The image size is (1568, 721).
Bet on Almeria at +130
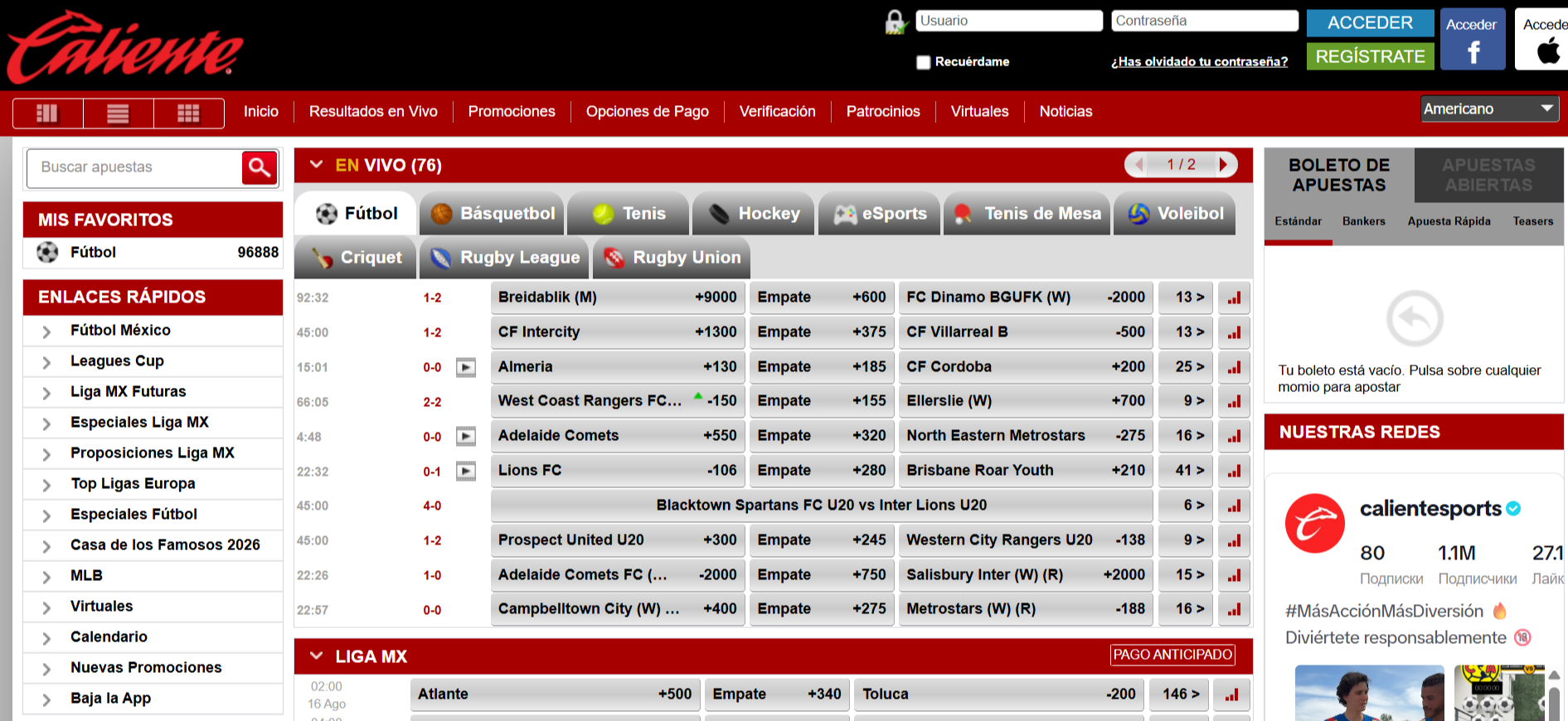[x=618, y=366]
